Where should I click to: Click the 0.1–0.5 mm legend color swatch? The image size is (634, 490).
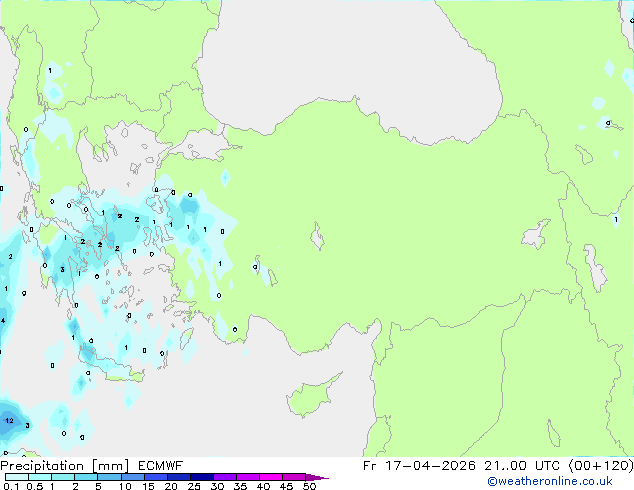pyautogui.click(x=17, y=477)
